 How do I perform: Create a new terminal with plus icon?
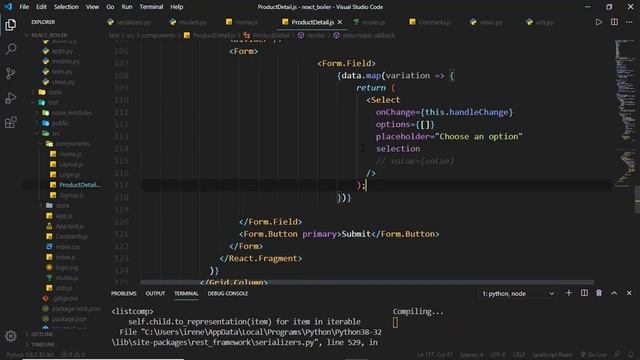[569, 293]
